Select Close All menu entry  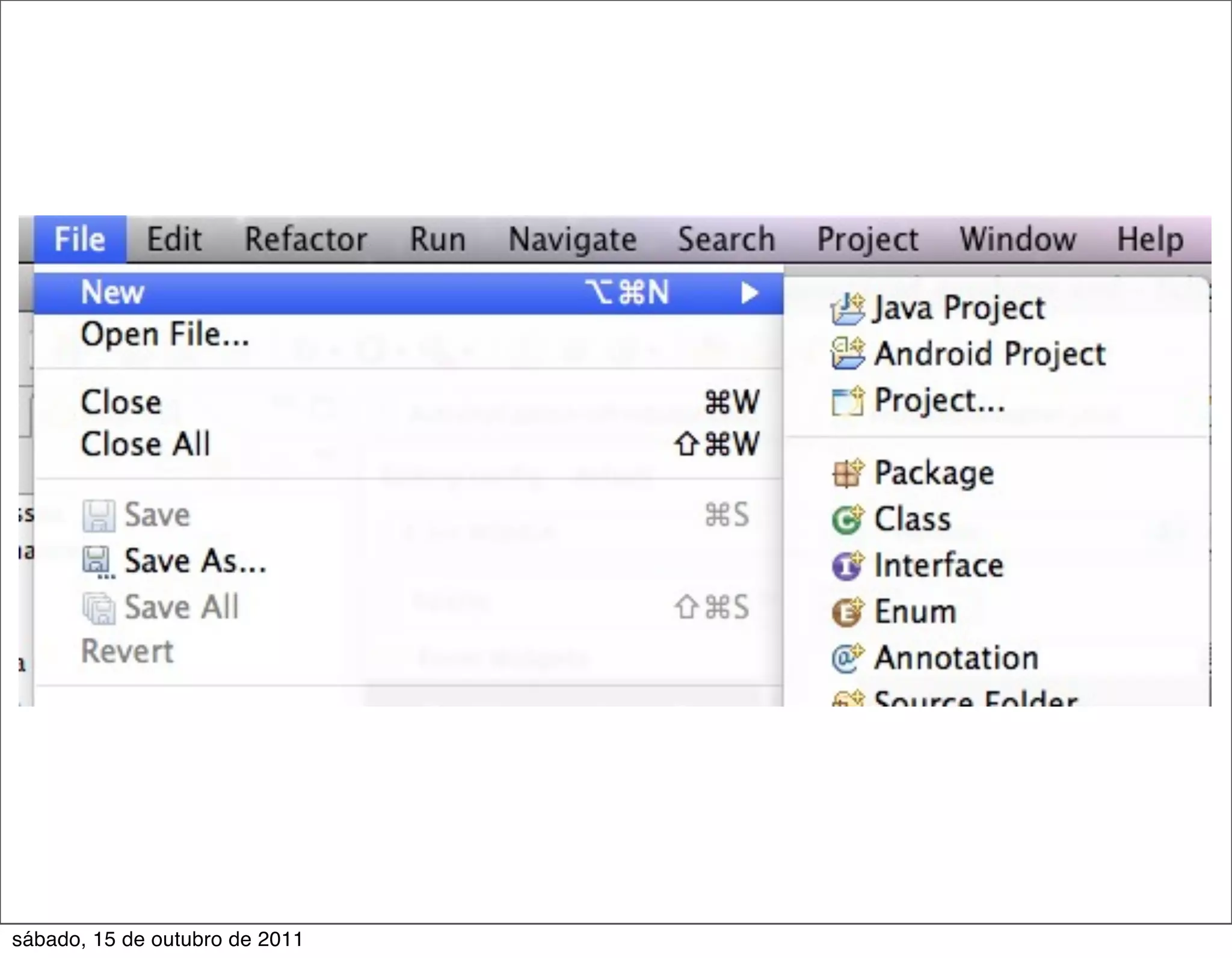146,444
